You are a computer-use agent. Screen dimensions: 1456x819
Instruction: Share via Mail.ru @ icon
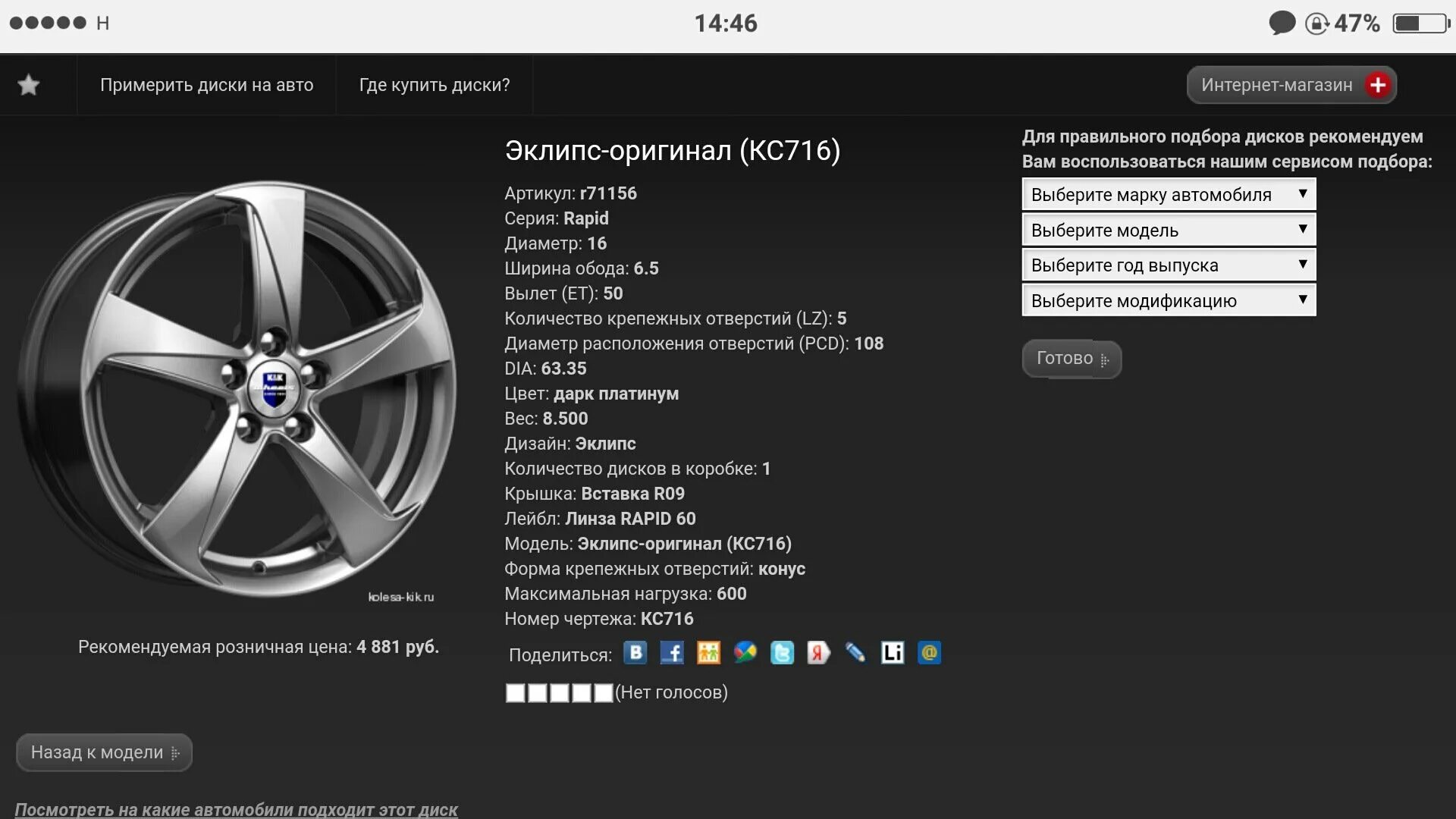[x=929, y=653]
